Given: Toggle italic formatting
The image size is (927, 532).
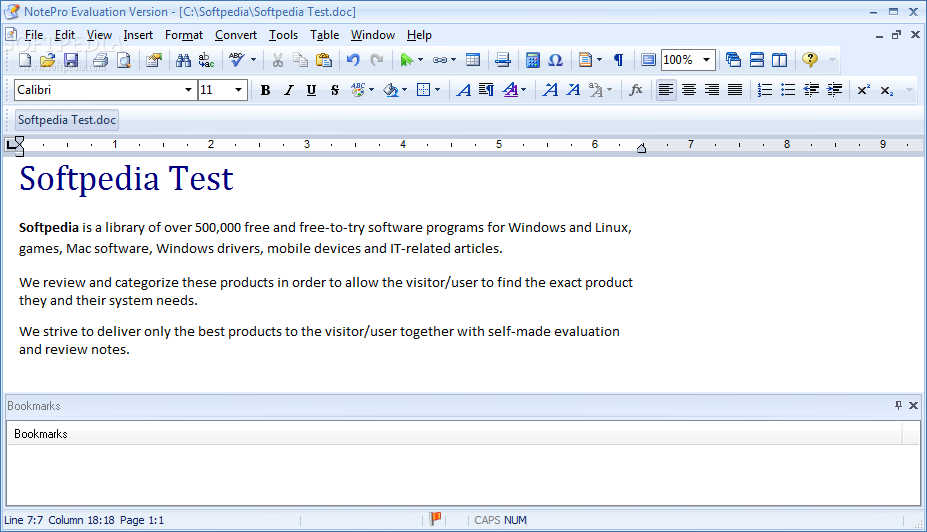Looking at the screenshot, I should pos(289,90).
